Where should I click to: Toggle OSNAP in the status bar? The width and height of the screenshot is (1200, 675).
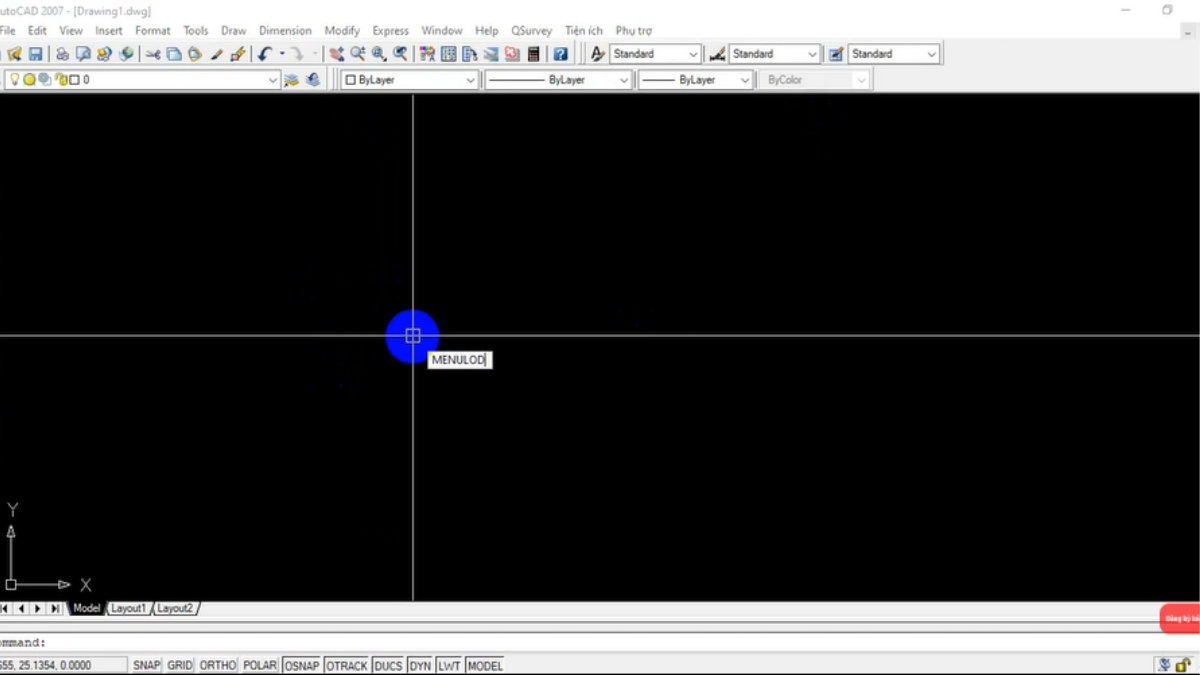301,665
